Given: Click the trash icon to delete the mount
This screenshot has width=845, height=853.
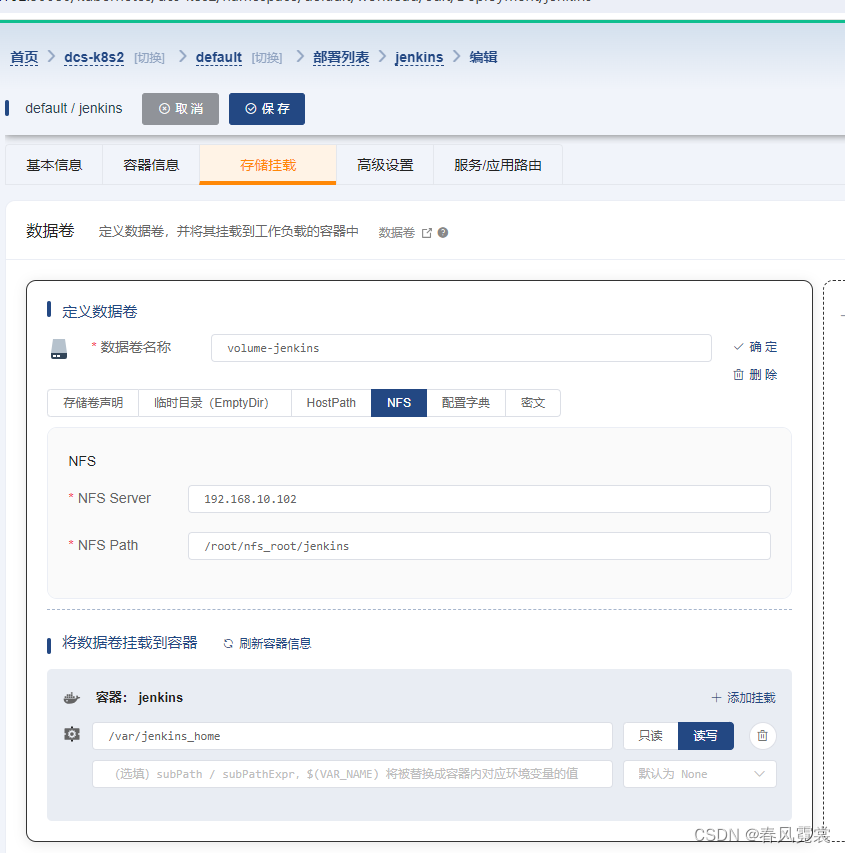Looking at the screenshot, I should tap(762, 735).
